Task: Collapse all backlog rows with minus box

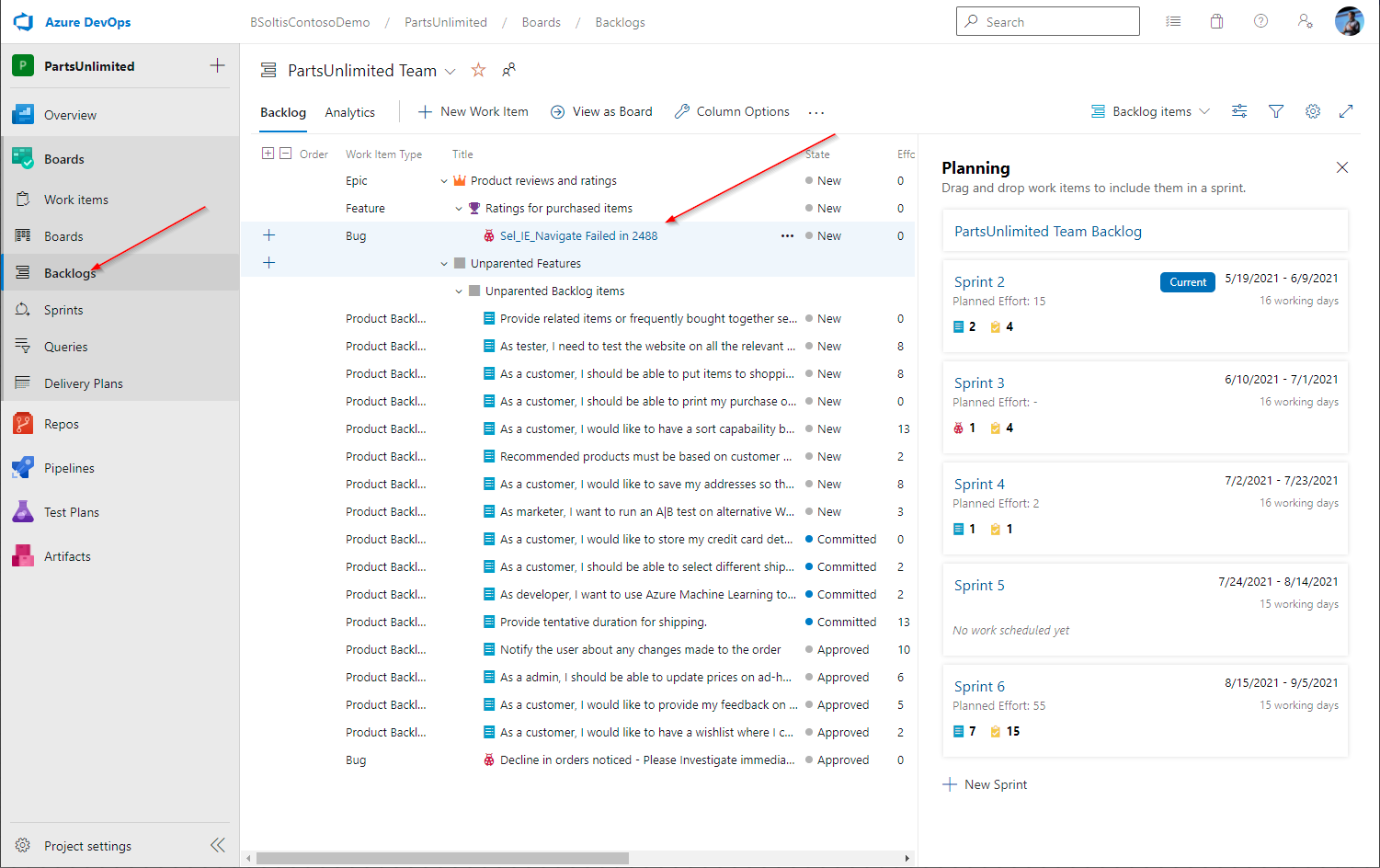Action: (286, 154)
